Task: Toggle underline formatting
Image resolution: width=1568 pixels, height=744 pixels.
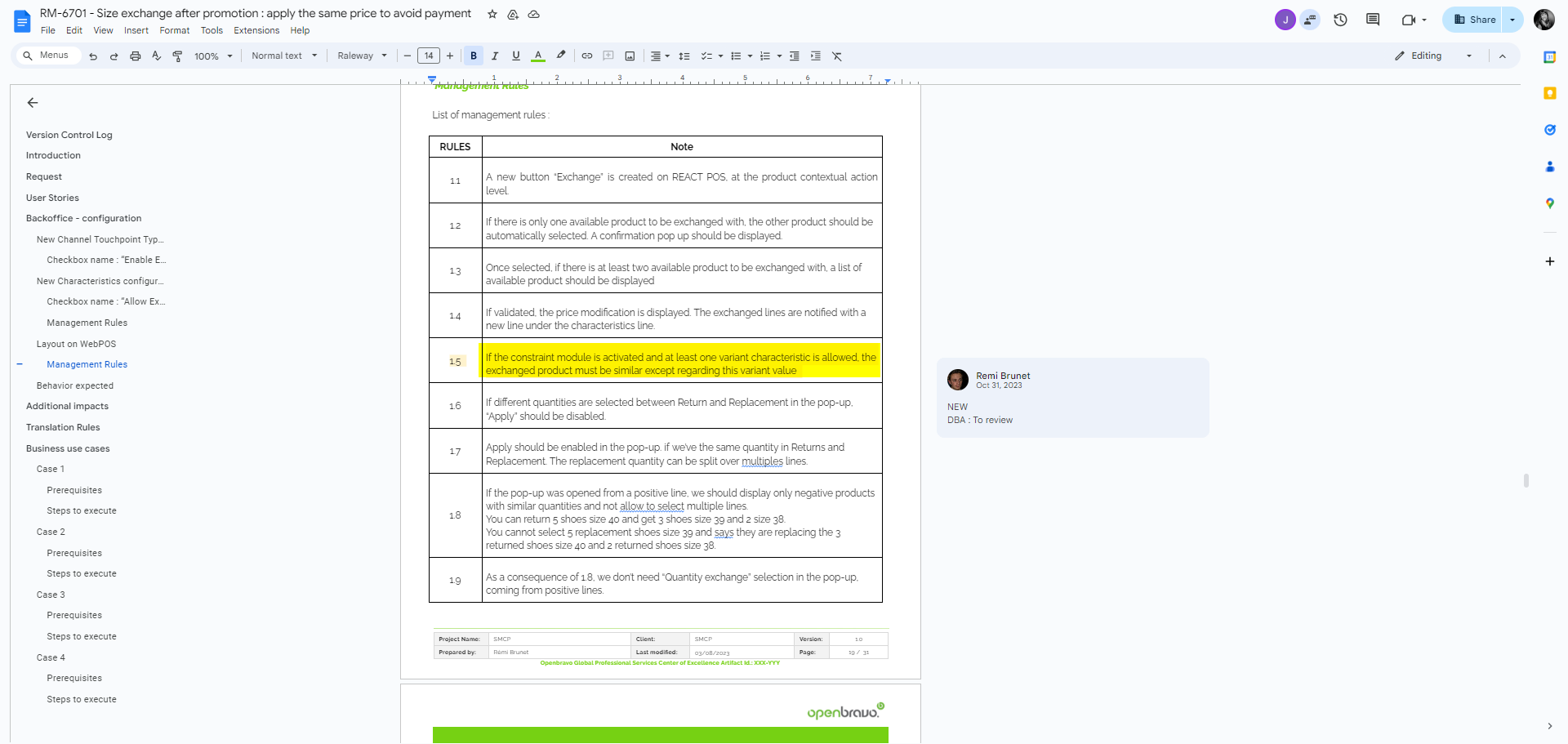Action: [x=516, y=56]
